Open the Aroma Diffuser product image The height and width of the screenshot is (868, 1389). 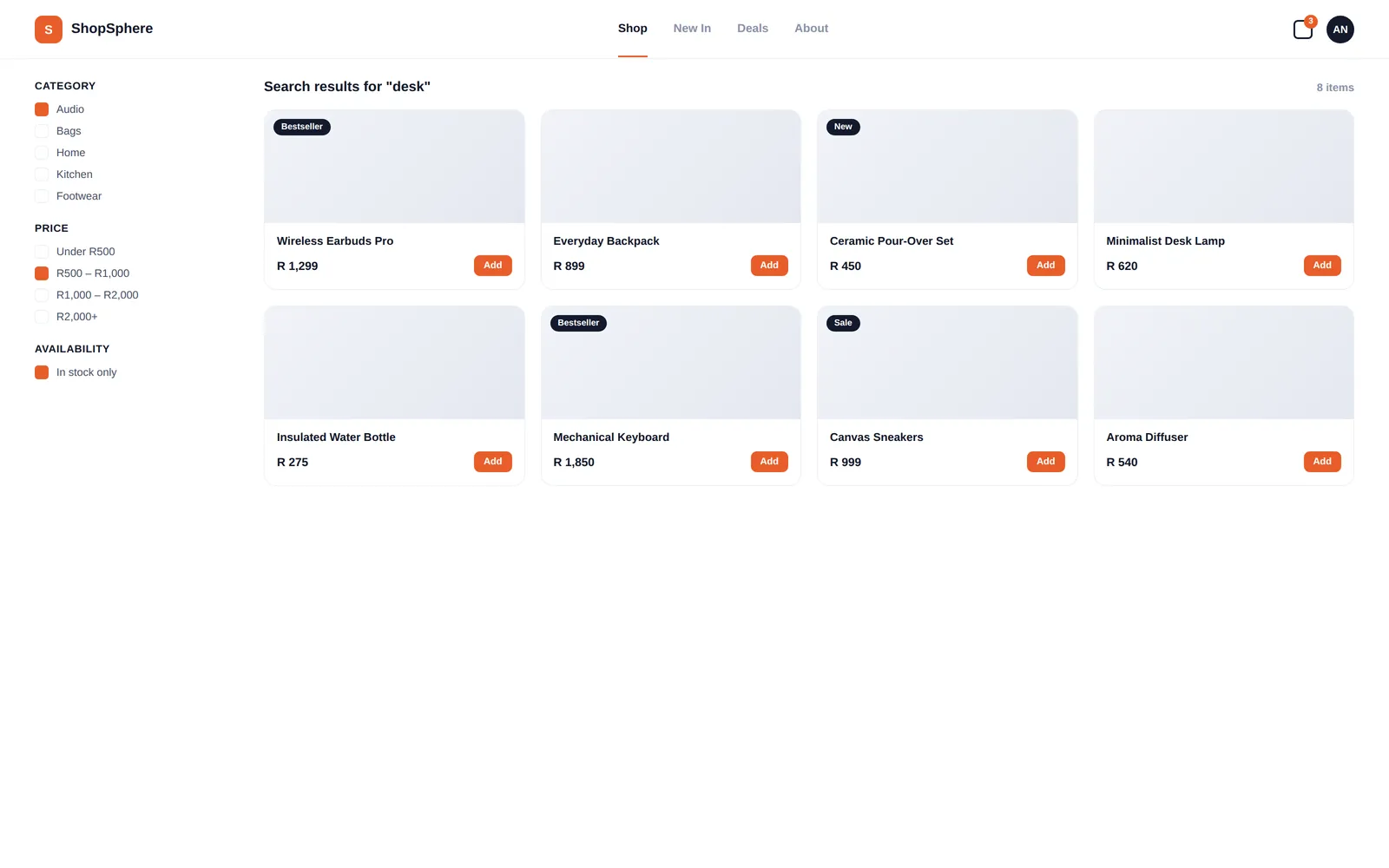tap(1224, 363)
